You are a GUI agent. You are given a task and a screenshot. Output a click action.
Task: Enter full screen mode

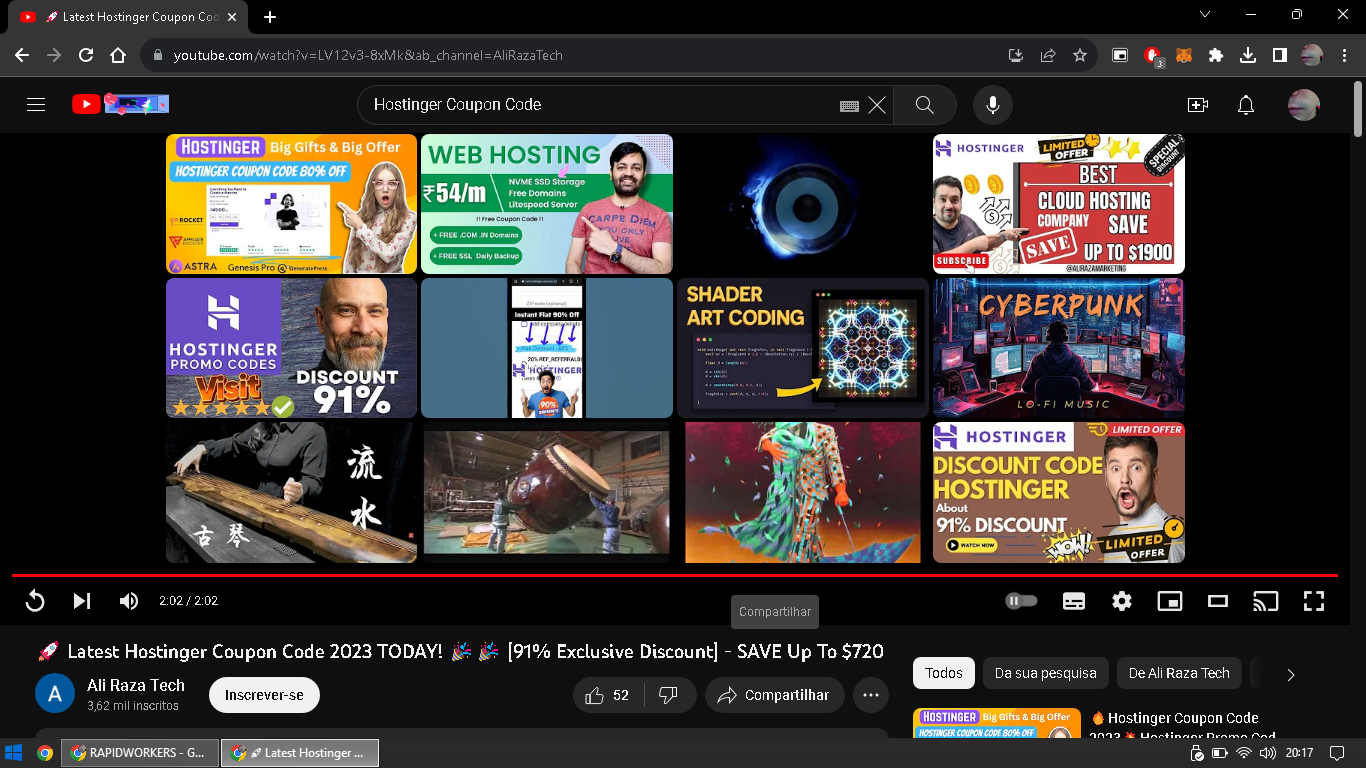click(x=1314, y=601)
